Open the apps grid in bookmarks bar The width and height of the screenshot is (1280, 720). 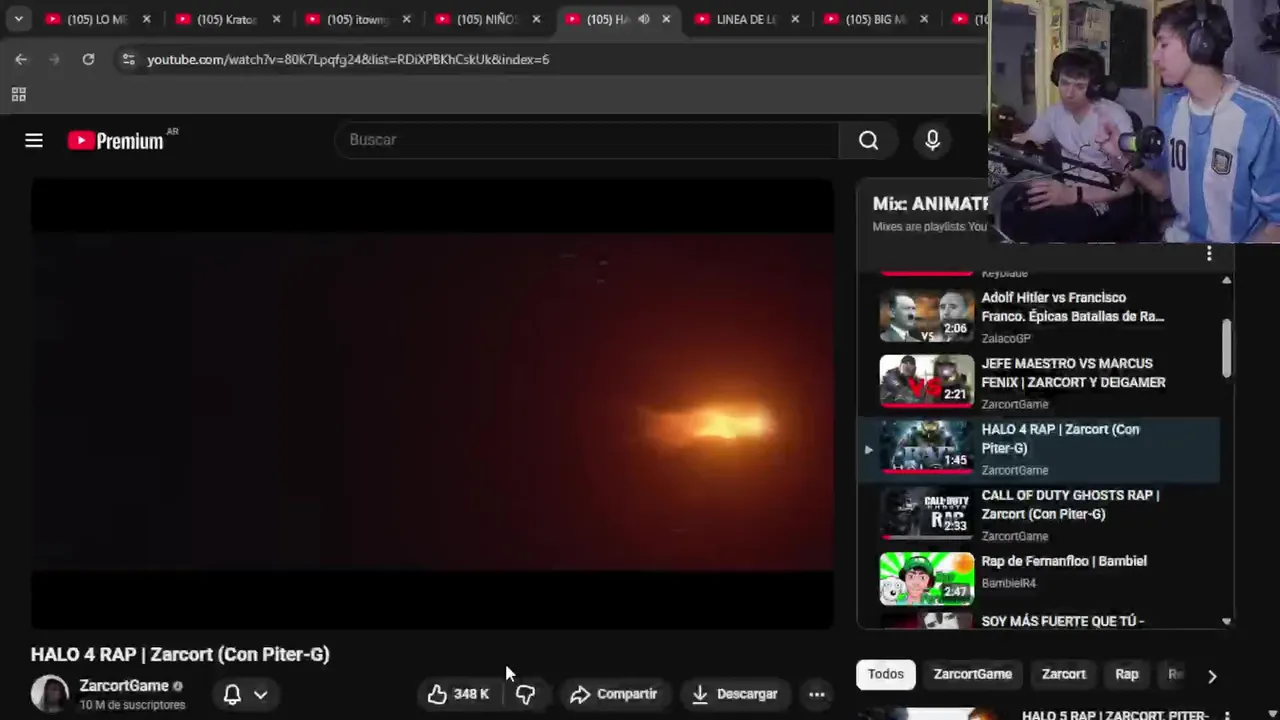click(x=18, y=95)
